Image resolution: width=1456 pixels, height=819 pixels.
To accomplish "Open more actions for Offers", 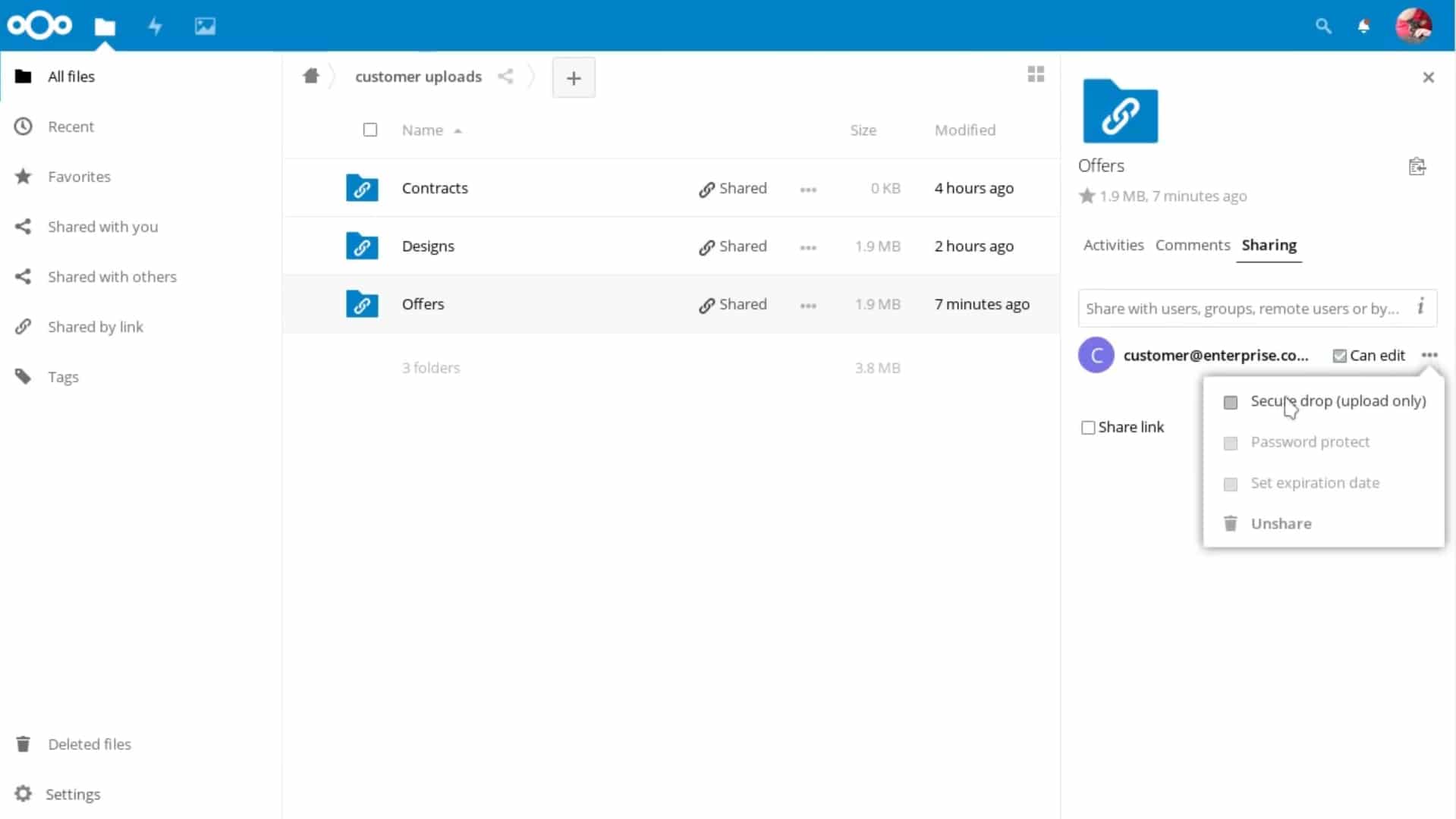I will tap(808, 305).
